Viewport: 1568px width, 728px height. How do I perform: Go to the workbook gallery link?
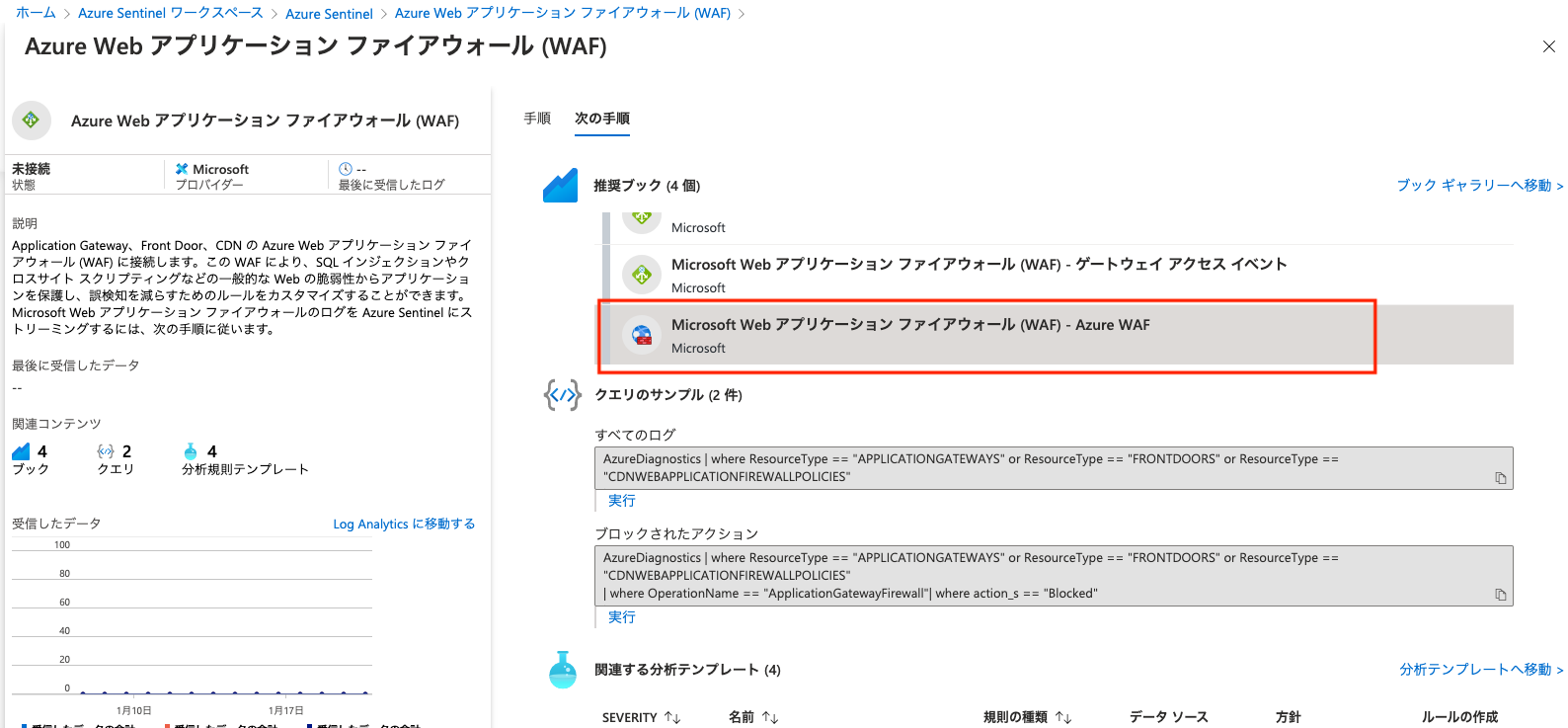(x=1479, y=185)
